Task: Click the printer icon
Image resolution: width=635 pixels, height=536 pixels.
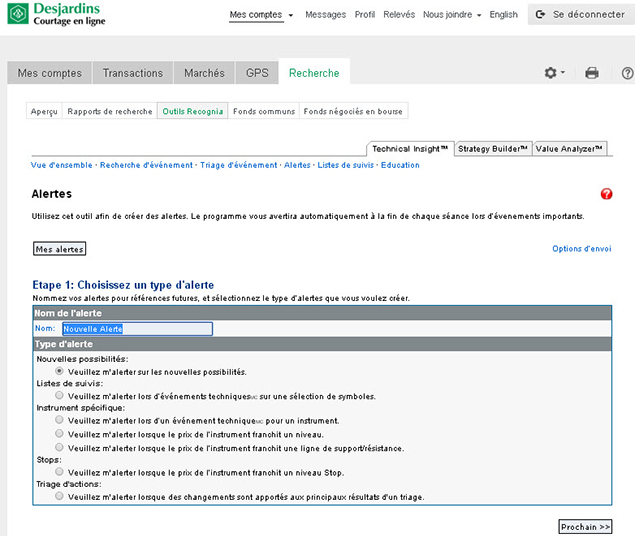Action: tap(592, 73)
